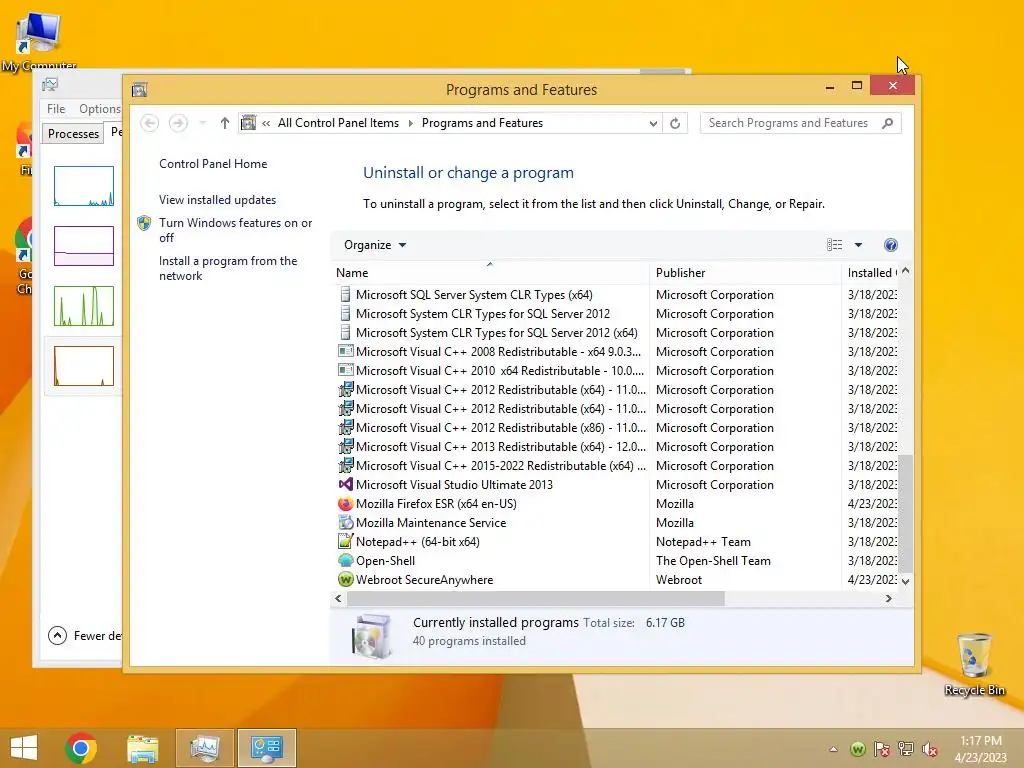1024x768 pixels.
Task: Select the Notepad++ program icon
Action: (x=345, y=541)
